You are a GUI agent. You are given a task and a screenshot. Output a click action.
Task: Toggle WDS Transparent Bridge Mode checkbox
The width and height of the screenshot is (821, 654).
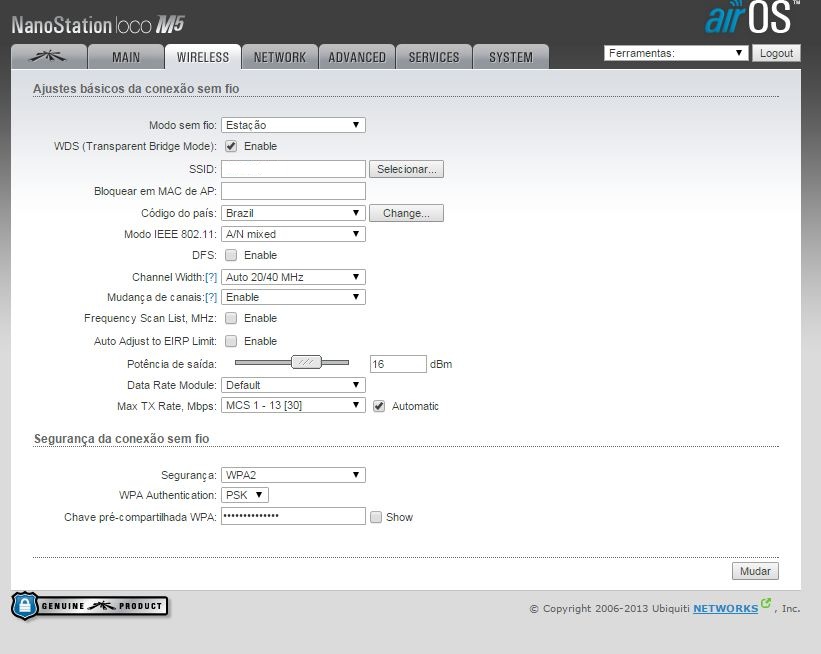click(x=231, y=146)
